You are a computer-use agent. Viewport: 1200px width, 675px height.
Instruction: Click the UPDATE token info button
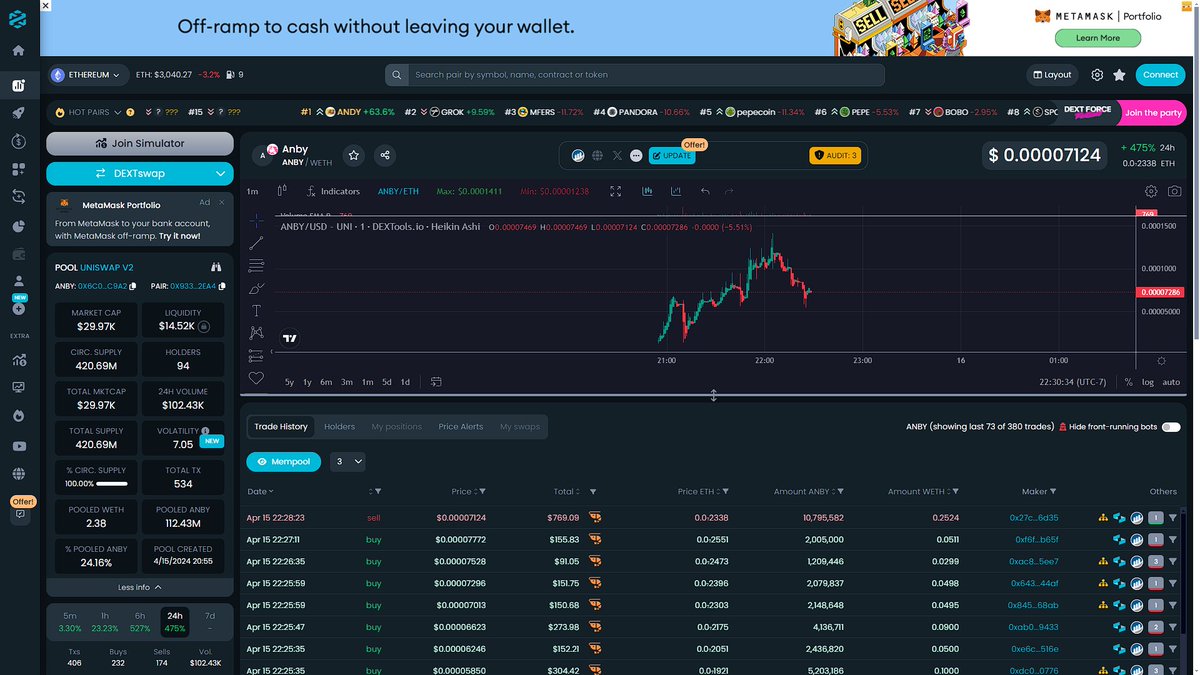(672, 155)
